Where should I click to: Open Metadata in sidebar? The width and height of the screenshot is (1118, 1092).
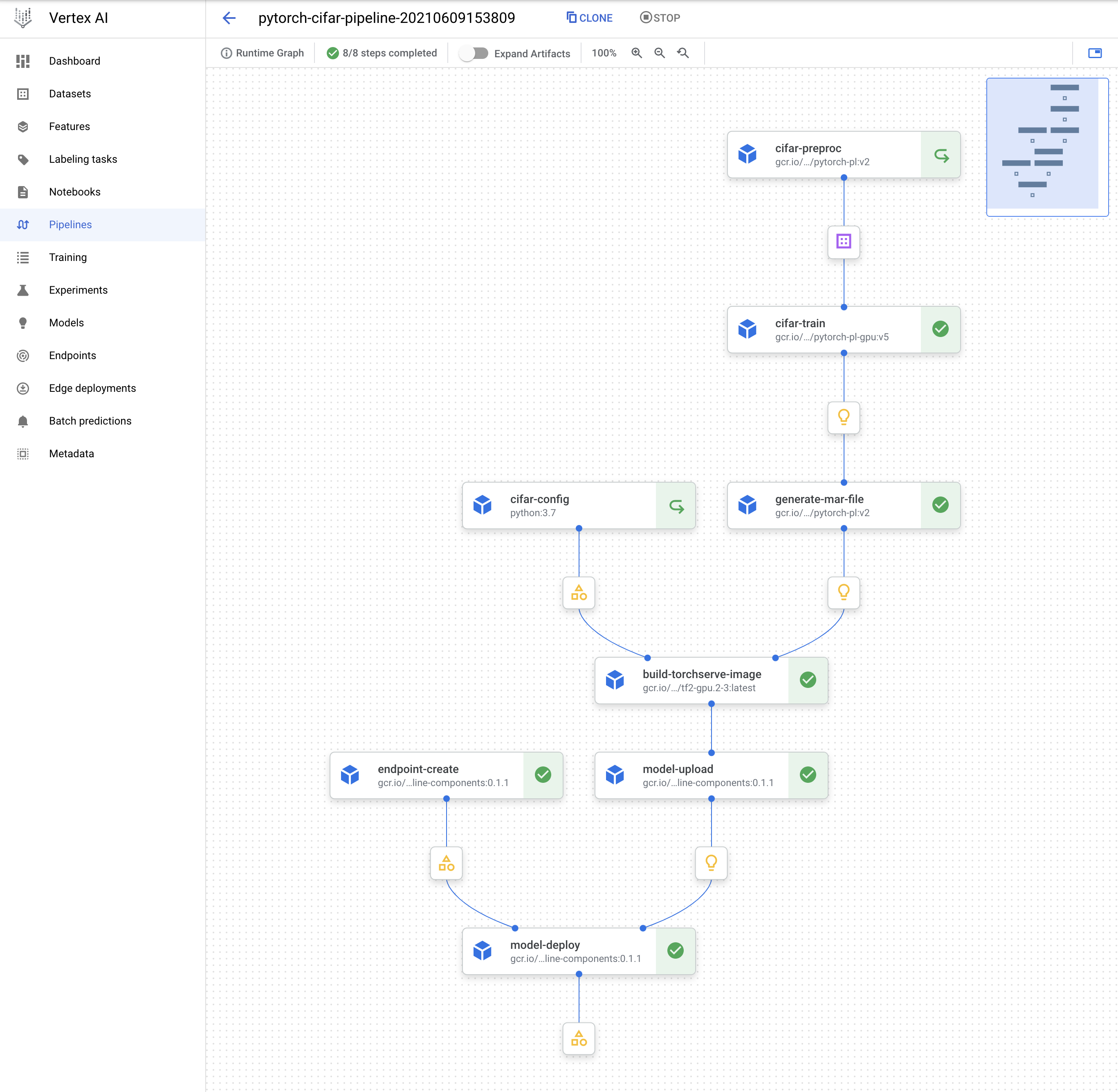pos(103,453)
